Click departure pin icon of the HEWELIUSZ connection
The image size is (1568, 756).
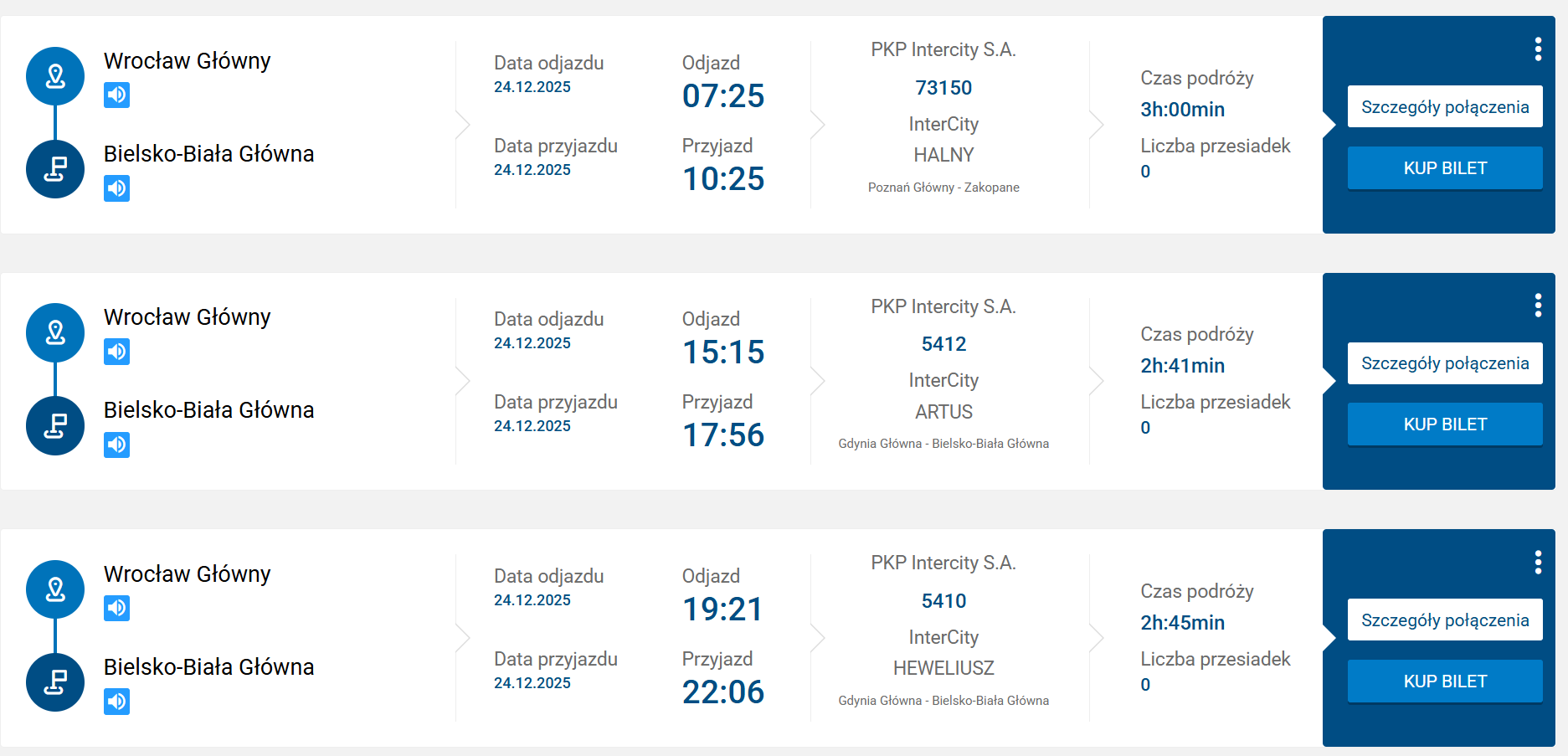[55, 589]
